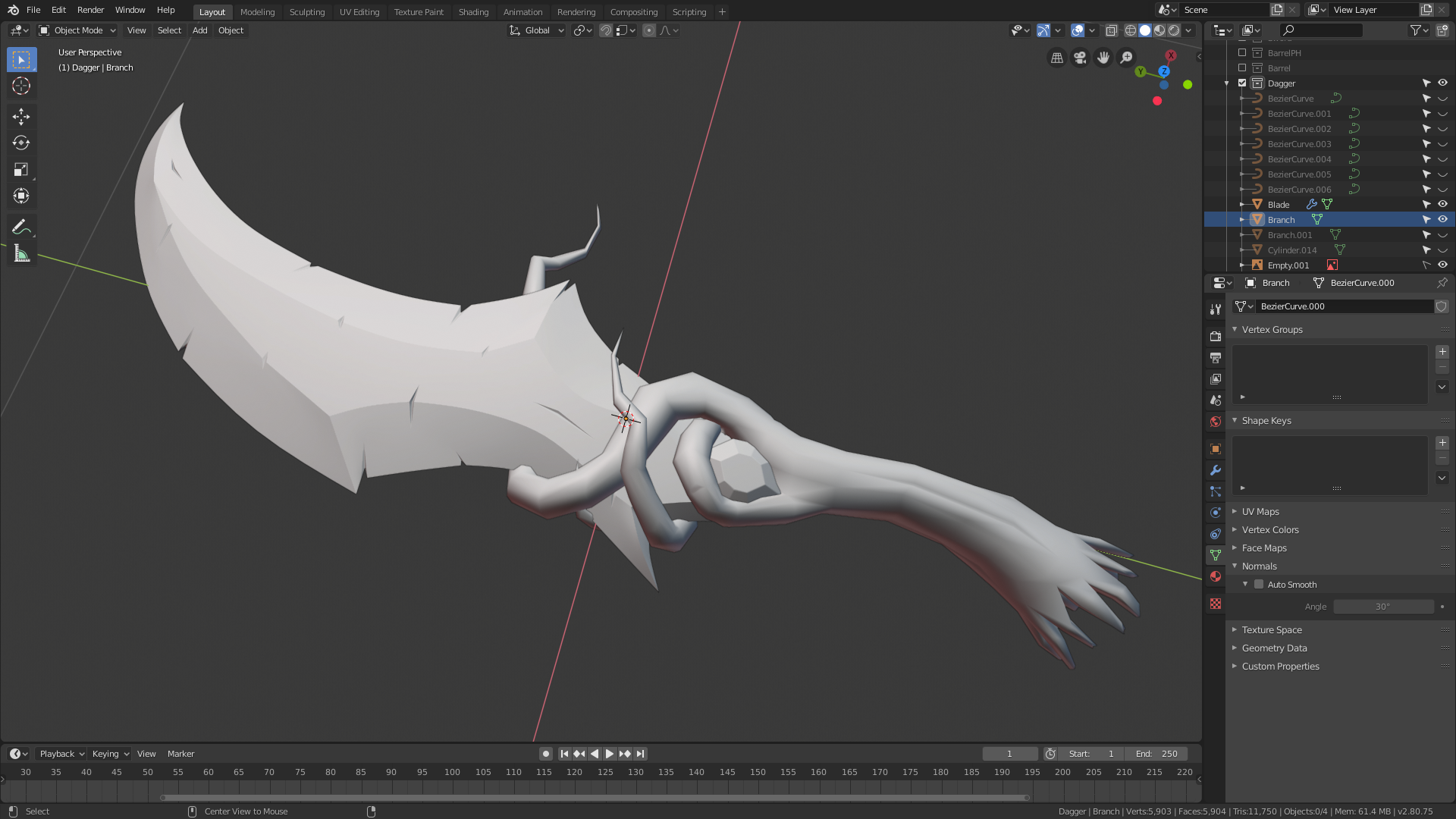Switch to the Sculpting workspace tab
This screenshot has width=1456, height=819.
pyautogui.click(x=307, y=12)
